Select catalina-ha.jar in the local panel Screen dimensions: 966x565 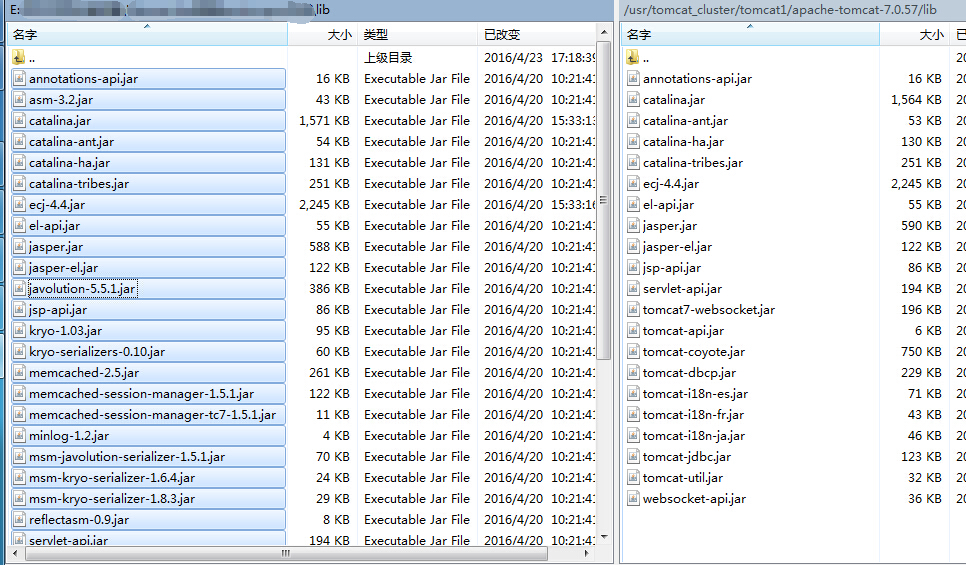click(x=70, y=163)
